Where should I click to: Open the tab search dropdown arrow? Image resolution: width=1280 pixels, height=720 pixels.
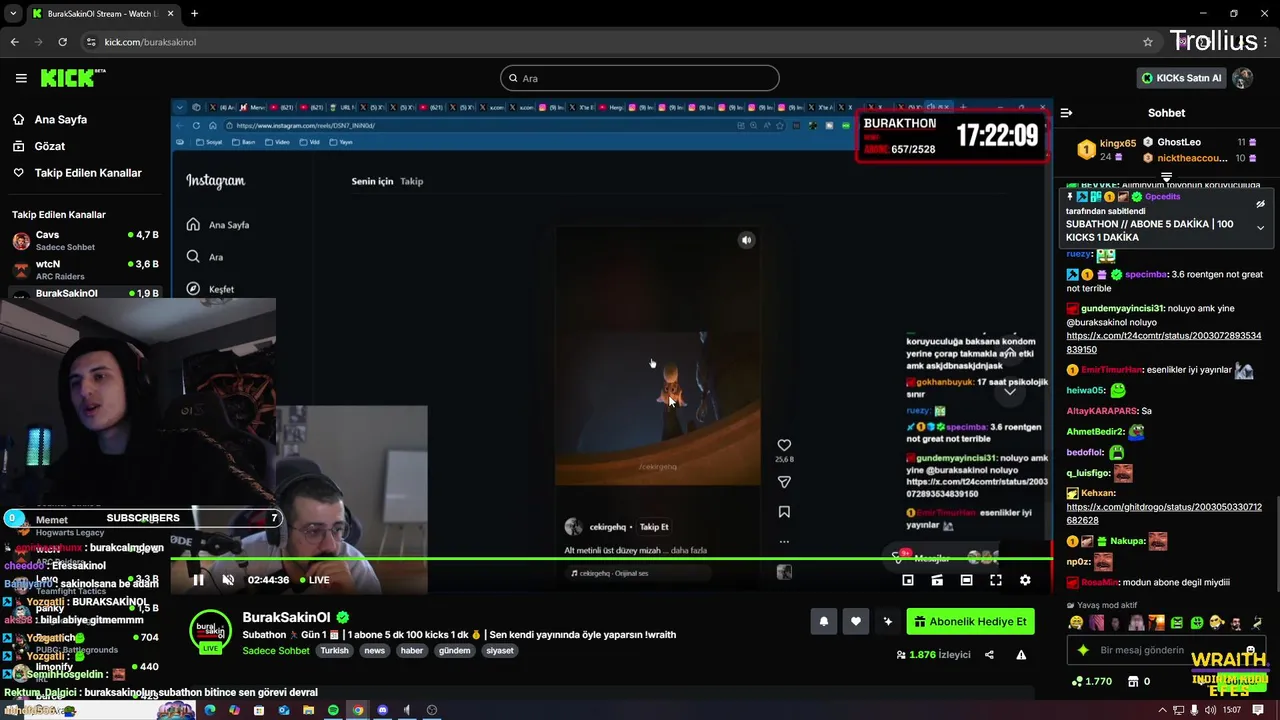pos(13,14)
